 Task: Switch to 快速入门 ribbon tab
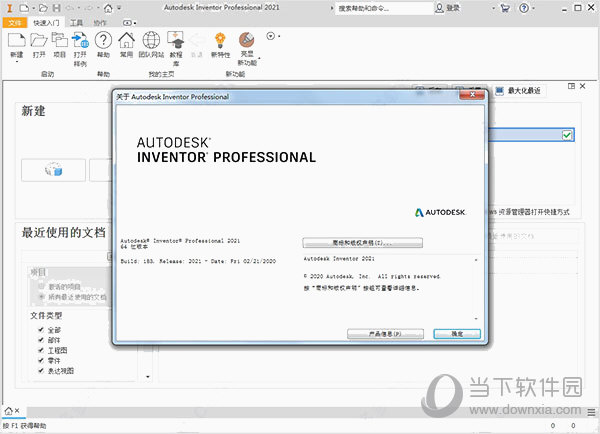[46, 23]
